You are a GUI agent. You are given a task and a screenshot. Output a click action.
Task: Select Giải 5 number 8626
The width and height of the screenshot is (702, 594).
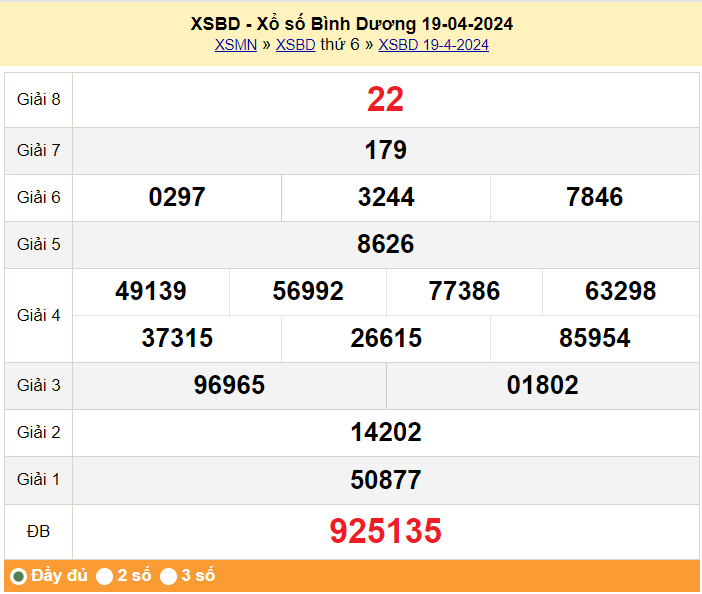385,244
